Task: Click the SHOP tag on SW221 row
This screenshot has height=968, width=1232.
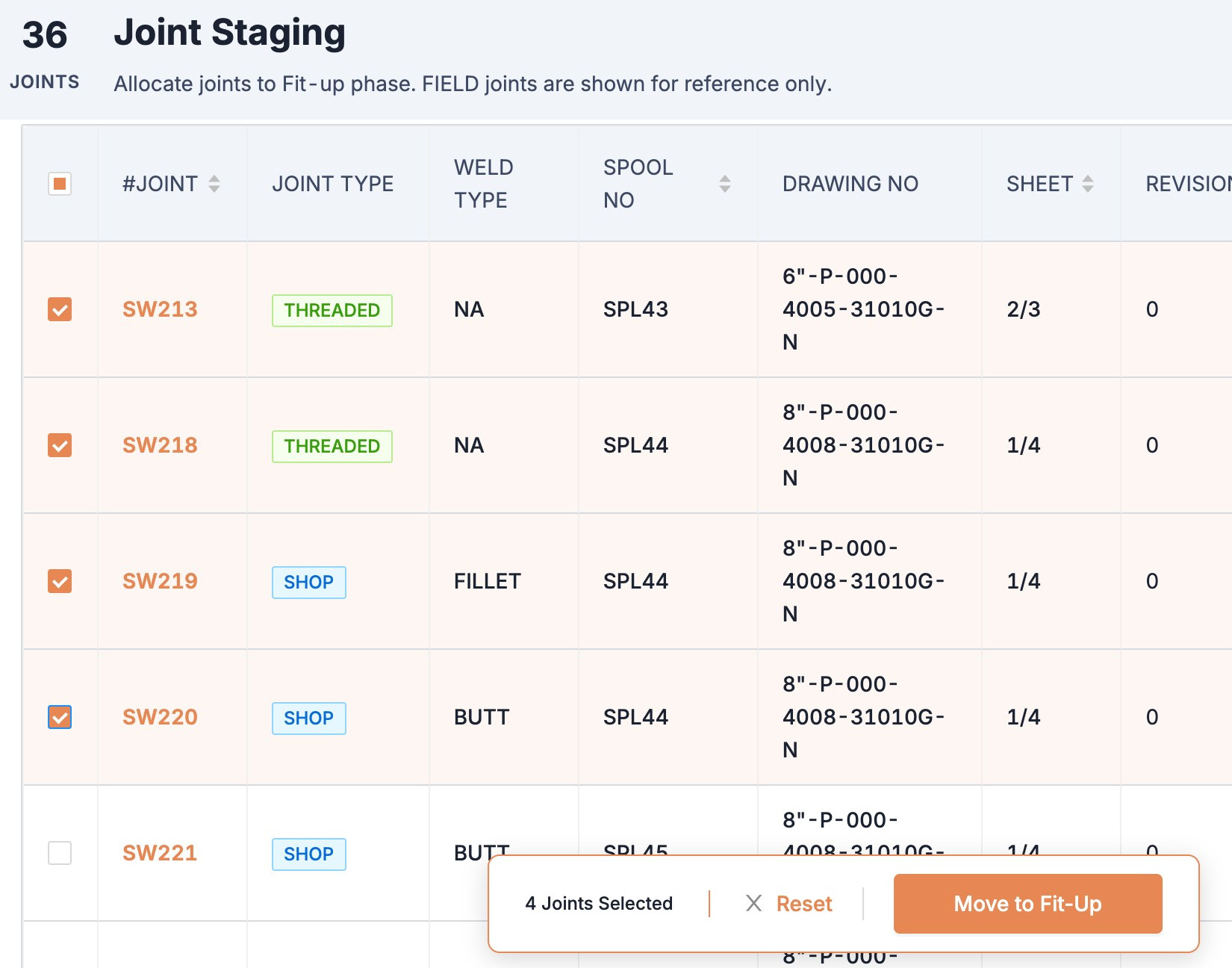Action: (x=309, y=854)
